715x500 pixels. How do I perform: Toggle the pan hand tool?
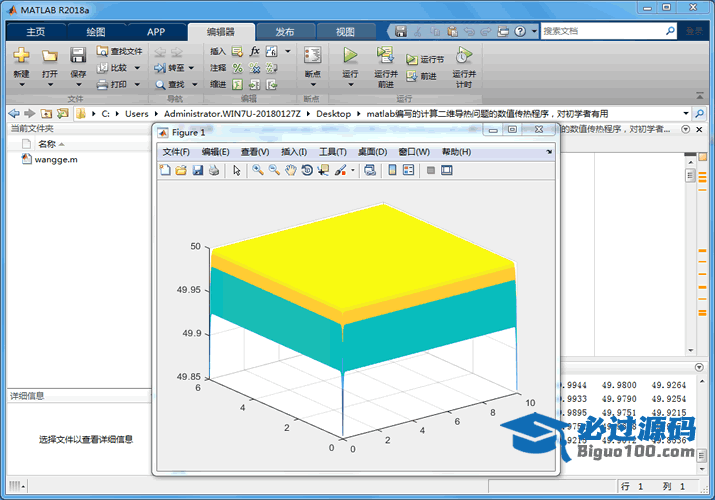coord(290,170)
